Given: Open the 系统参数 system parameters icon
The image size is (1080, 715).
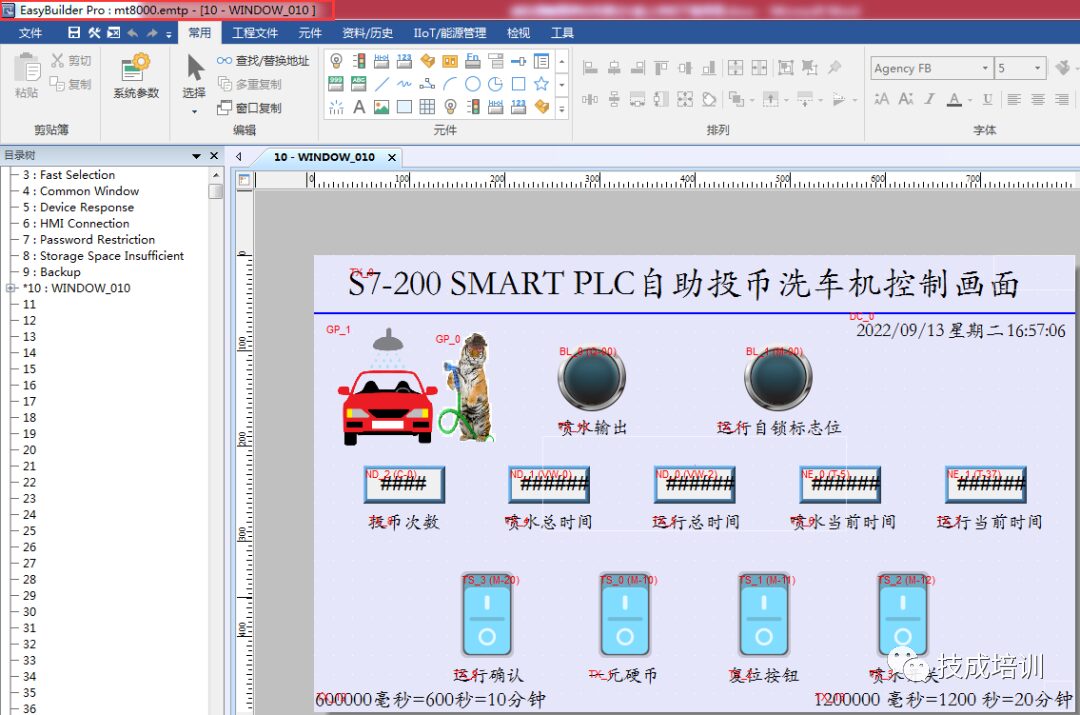Looking at the screenshot, I should tap(135, 76).
